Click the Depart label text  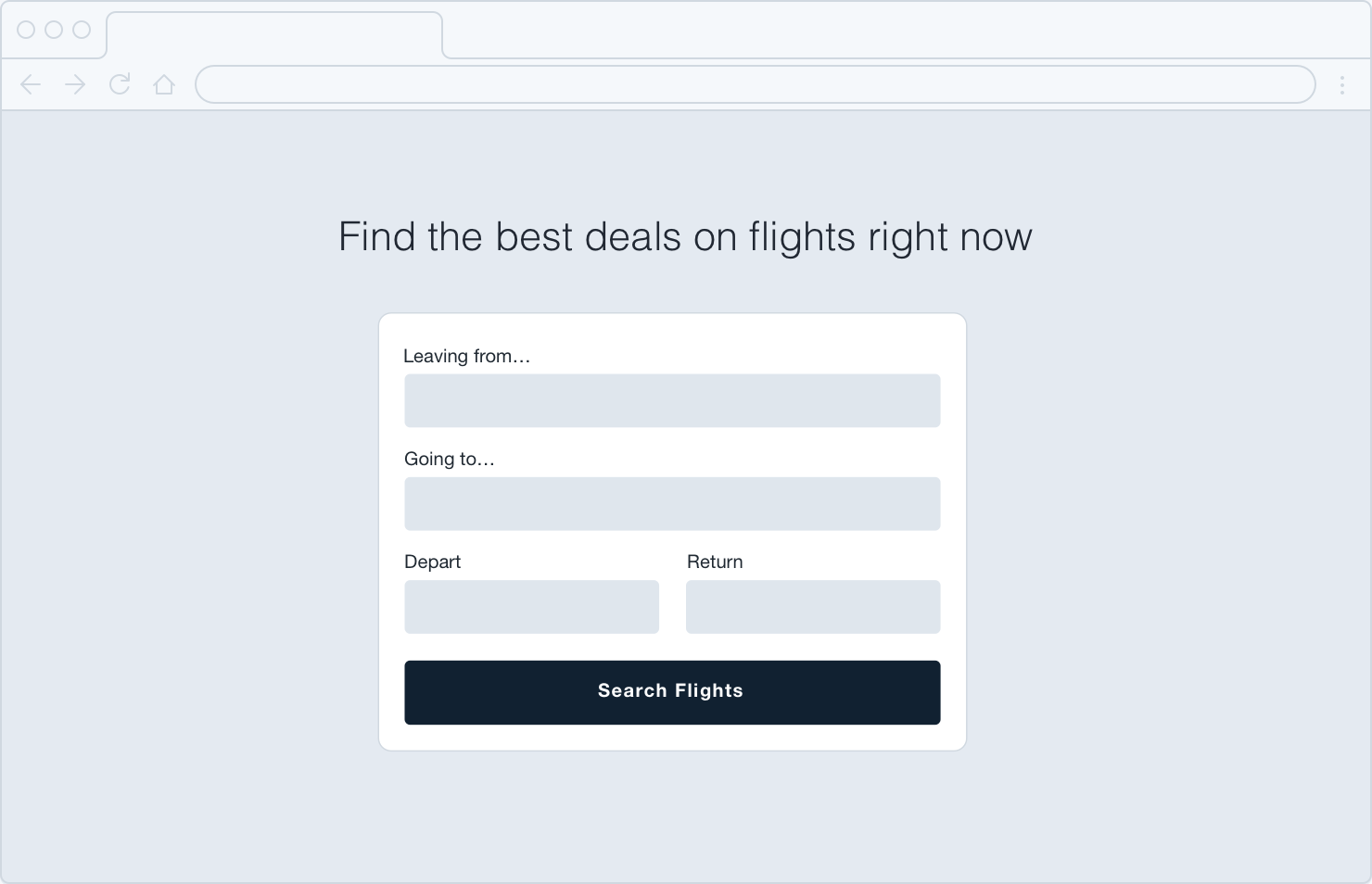click(x=432, y=562)
